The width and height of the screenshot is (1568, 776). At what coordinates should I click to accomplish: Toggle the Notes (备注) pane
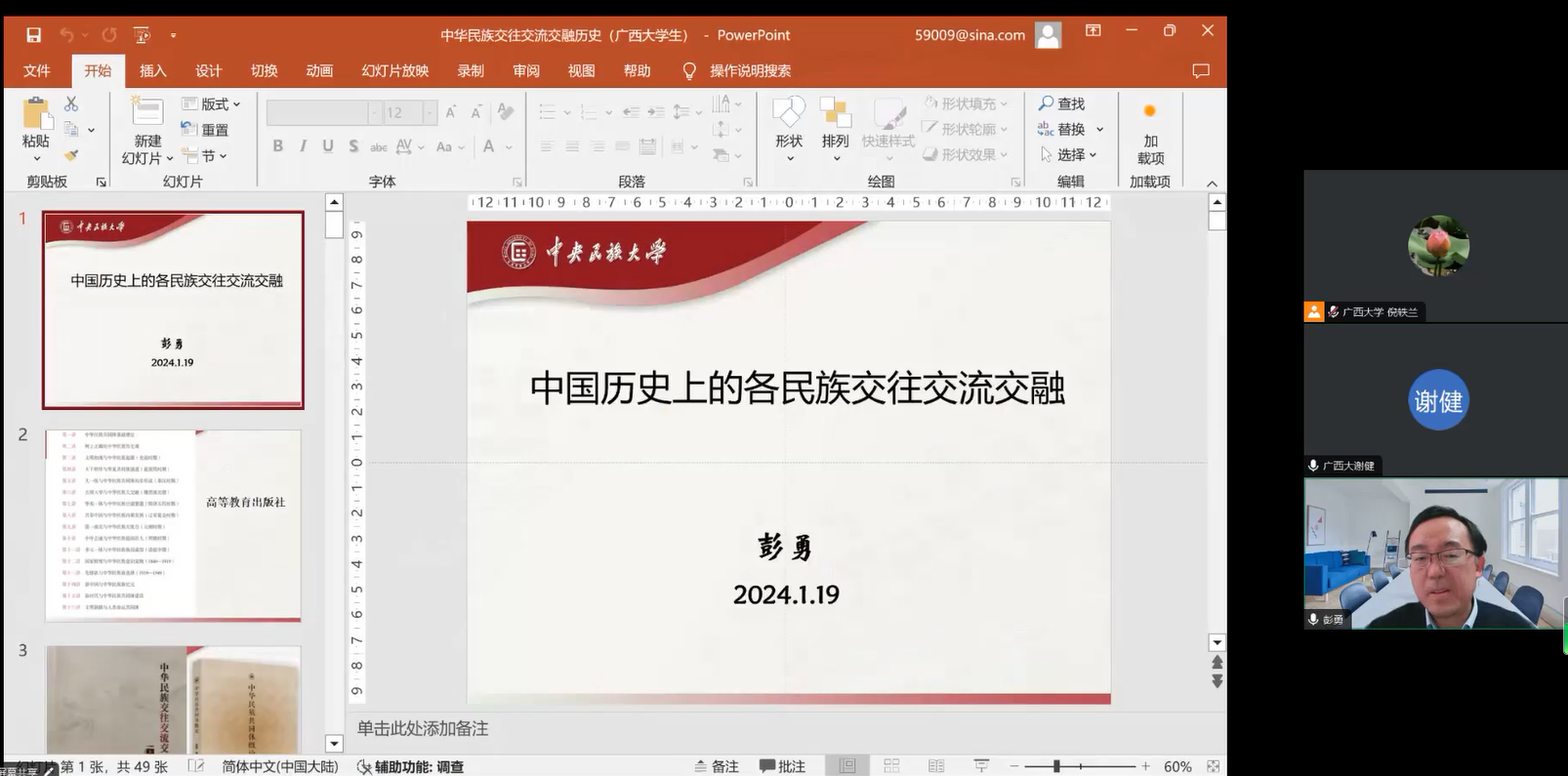717,766
